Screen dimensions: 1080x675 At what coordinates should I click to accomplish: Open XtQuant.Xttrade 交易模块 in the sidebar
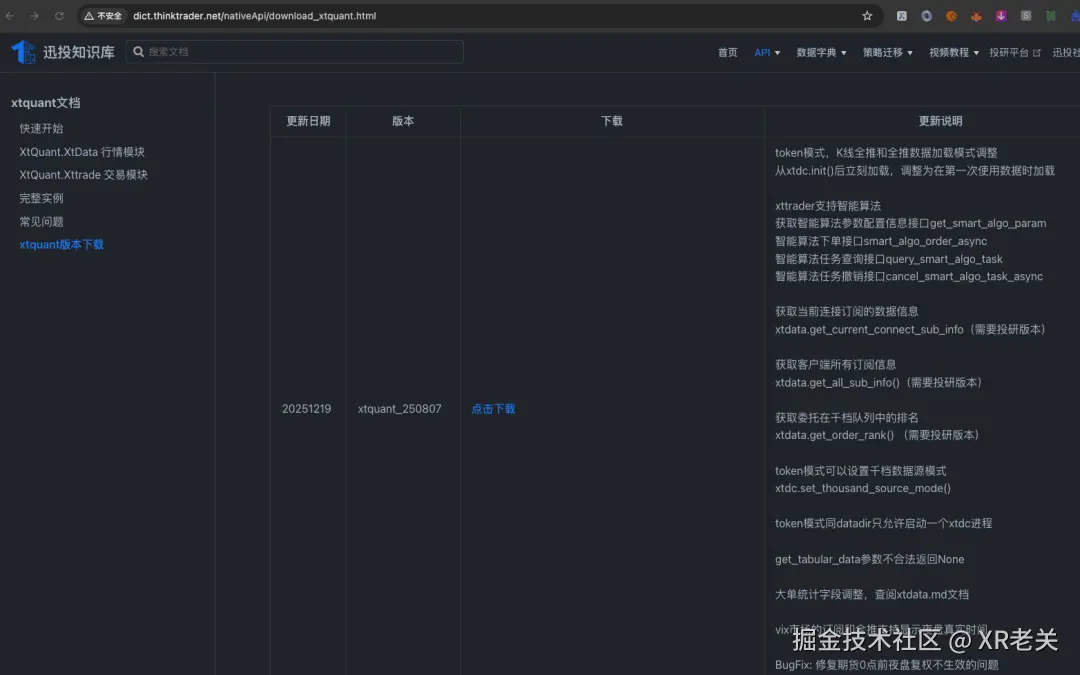(83, 175)
